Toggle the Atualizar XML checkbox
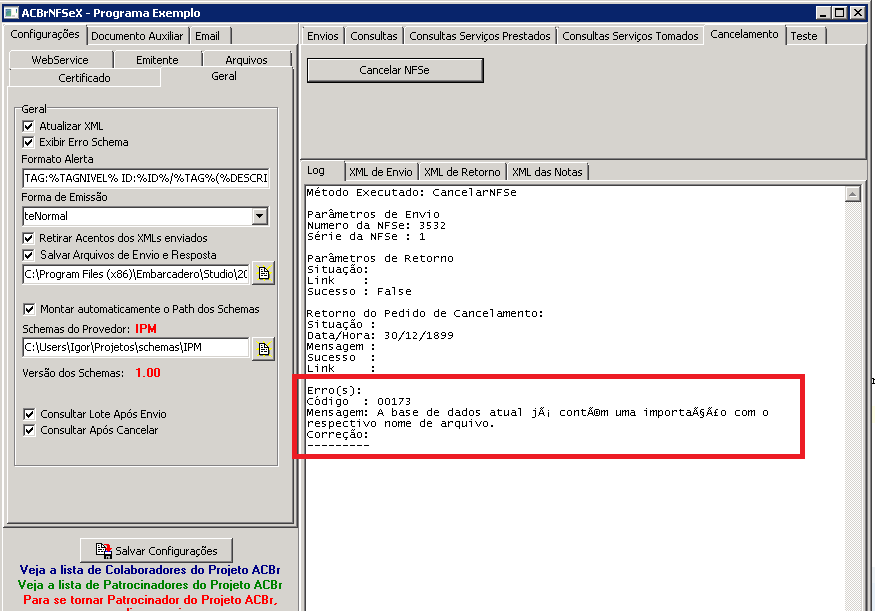The height and width of the screenshot is (611, 875). coord(28,126)
